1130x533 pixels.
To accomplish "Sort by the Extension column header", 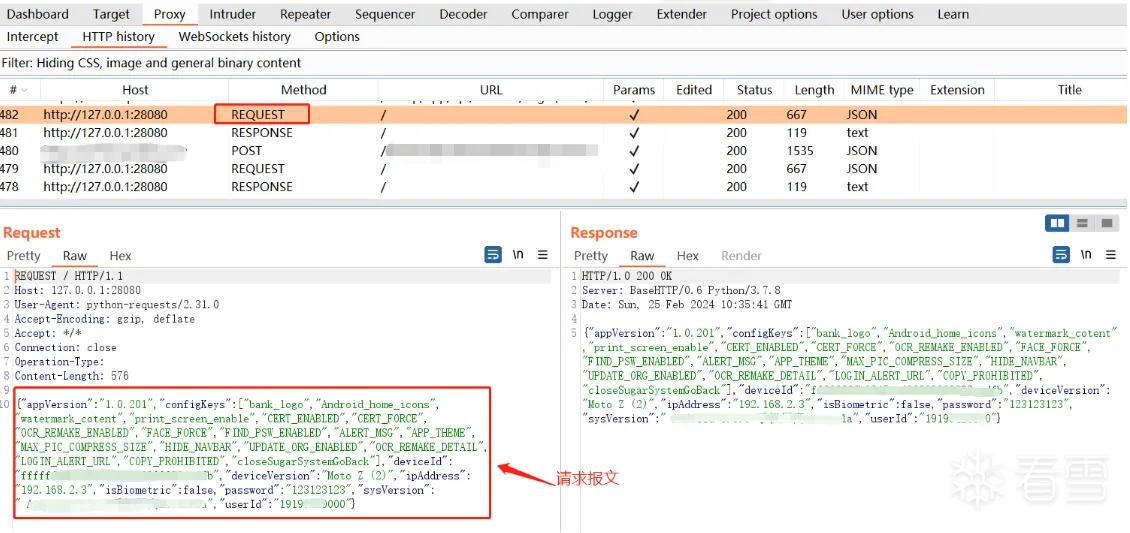I will click(x=957, y=90).
